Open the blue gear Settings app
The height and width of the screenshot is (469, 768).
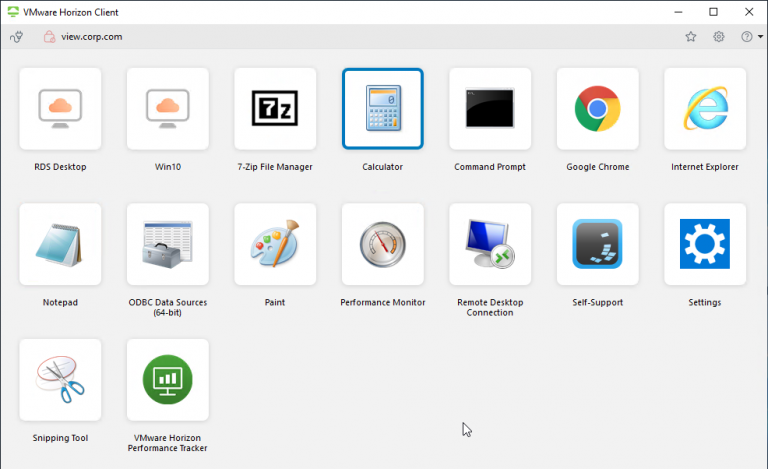[705, 244]
